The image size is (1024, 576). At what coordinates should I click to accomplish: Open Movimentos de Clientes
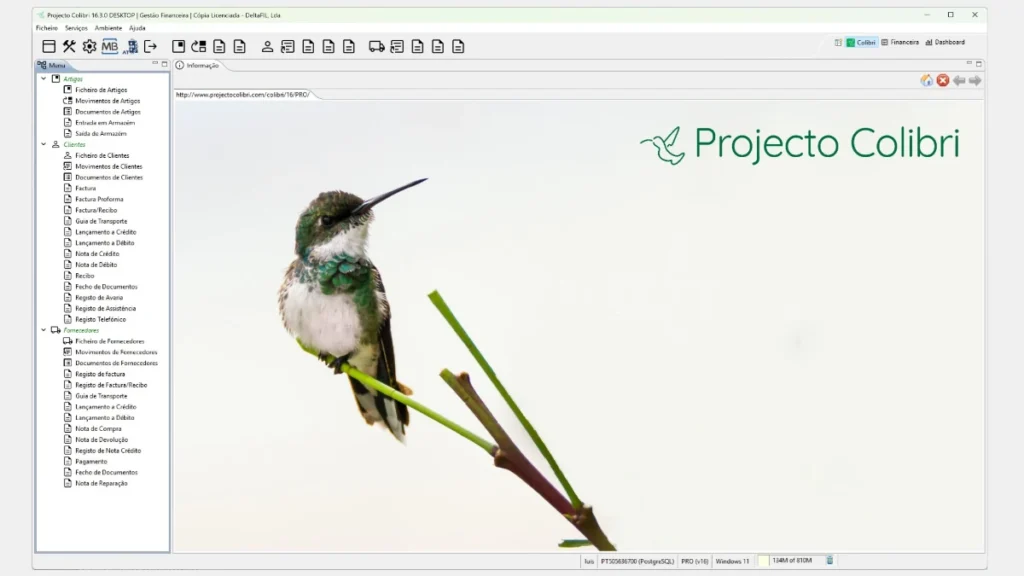(x=108, y=167)
